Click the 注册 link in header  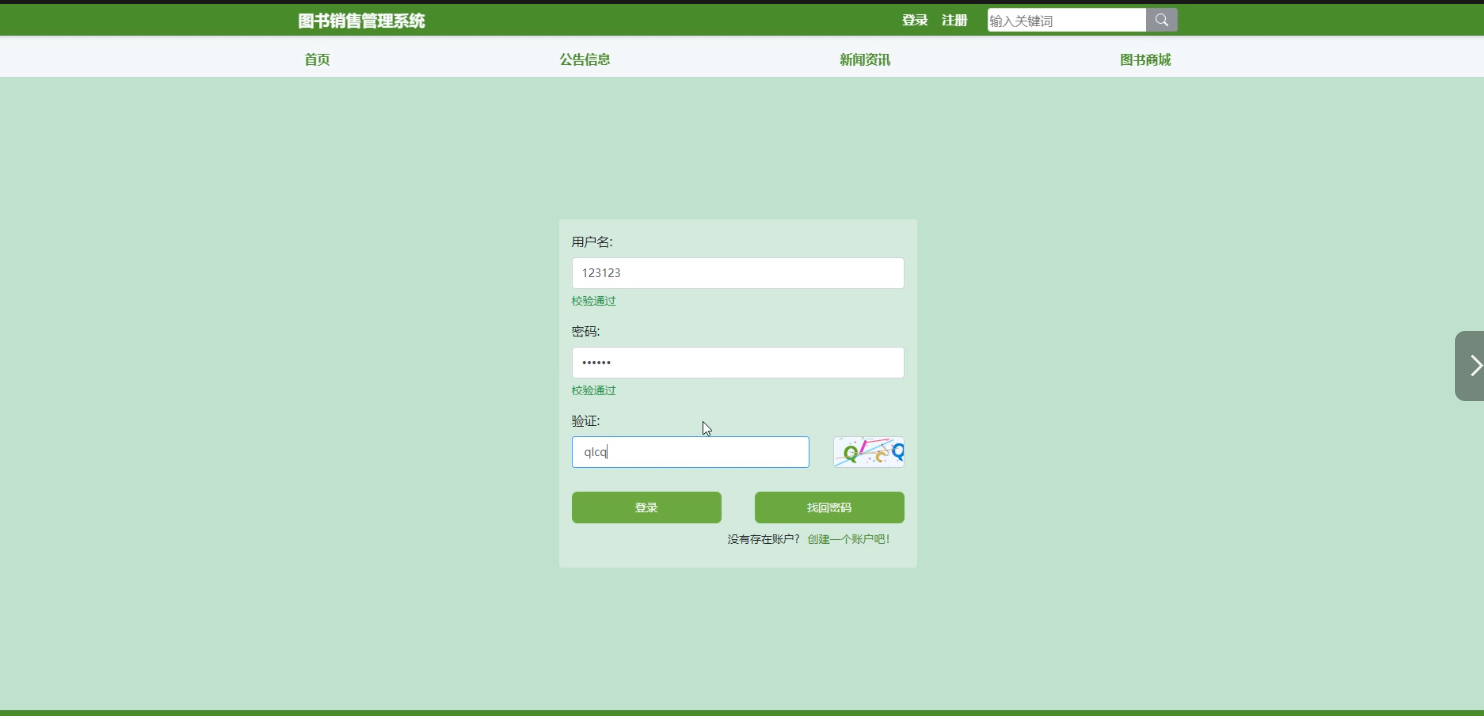954,20
